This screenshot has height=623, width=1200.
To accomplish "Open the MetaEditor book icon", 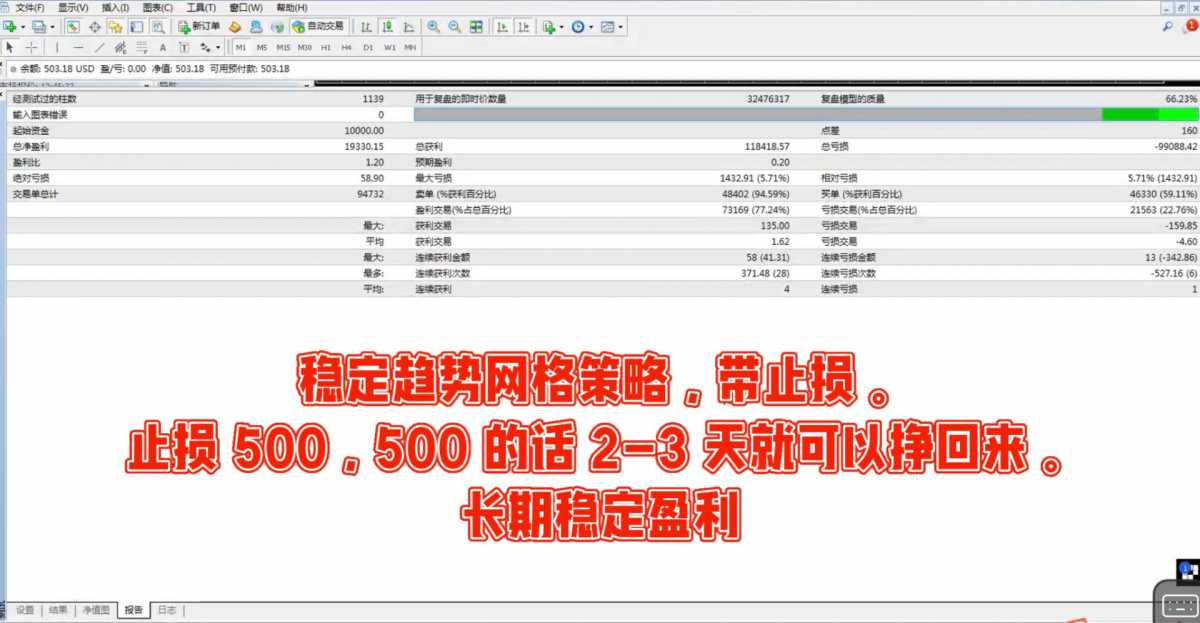I will [235, 27].
